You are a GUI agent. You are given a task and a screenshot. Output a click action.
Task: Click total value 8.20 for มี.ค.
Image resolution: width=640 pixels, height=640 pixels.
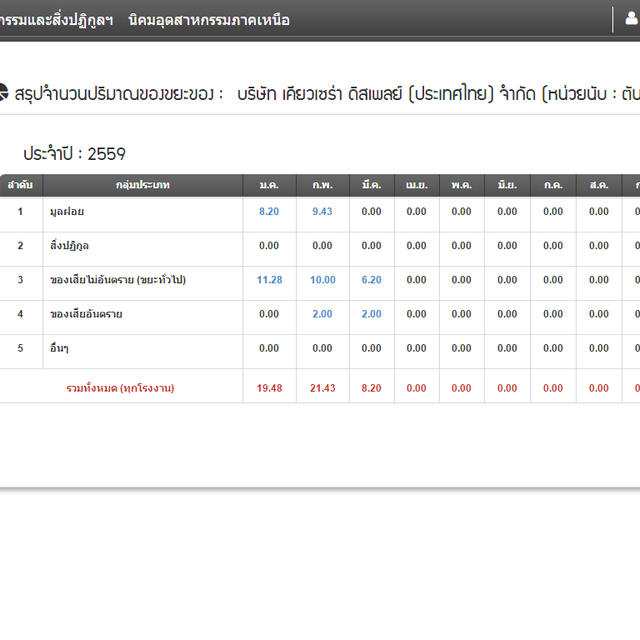(371, 388)
